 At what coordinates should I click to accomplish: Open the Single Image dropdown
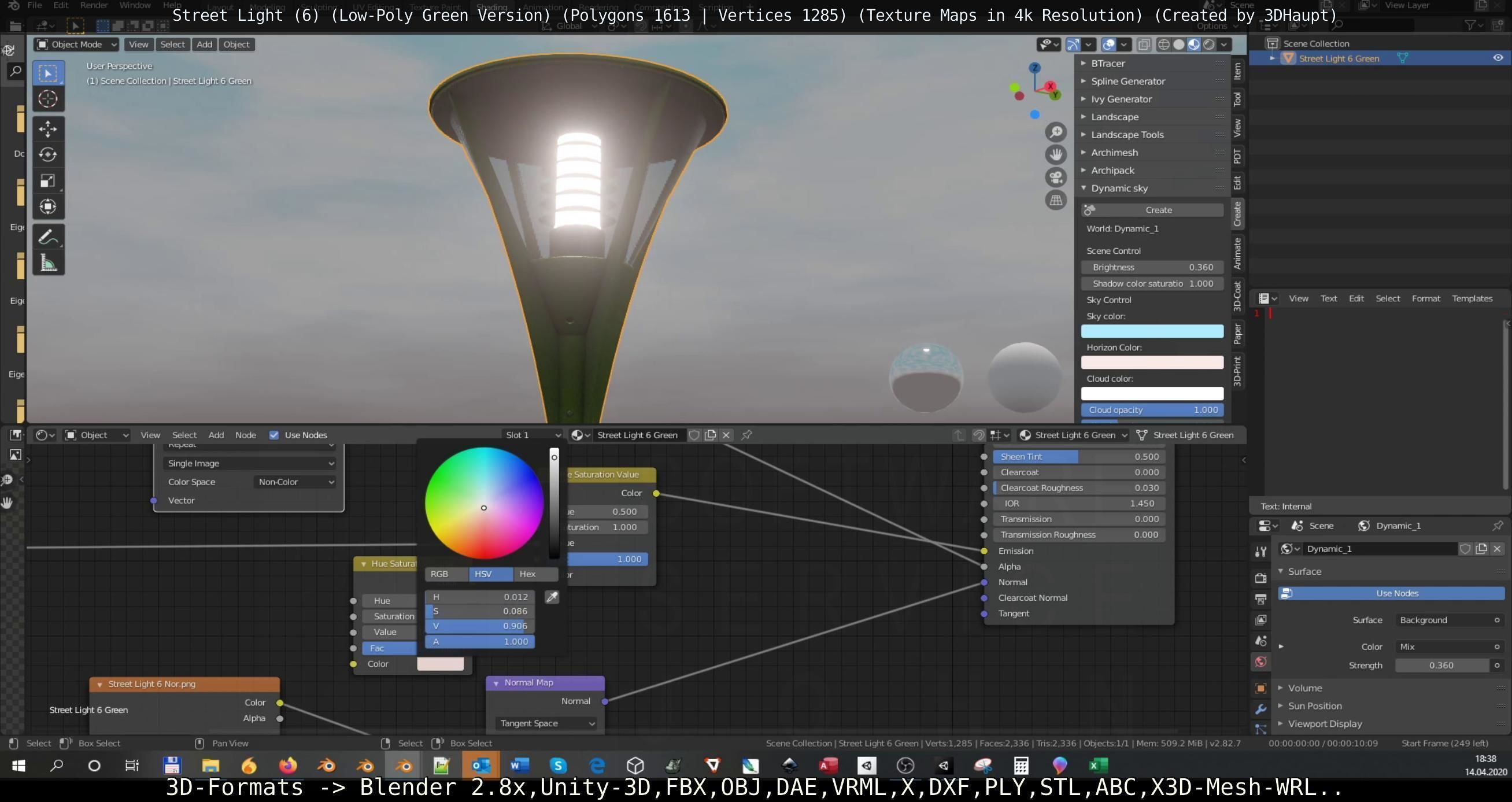(x=250, y=463)
